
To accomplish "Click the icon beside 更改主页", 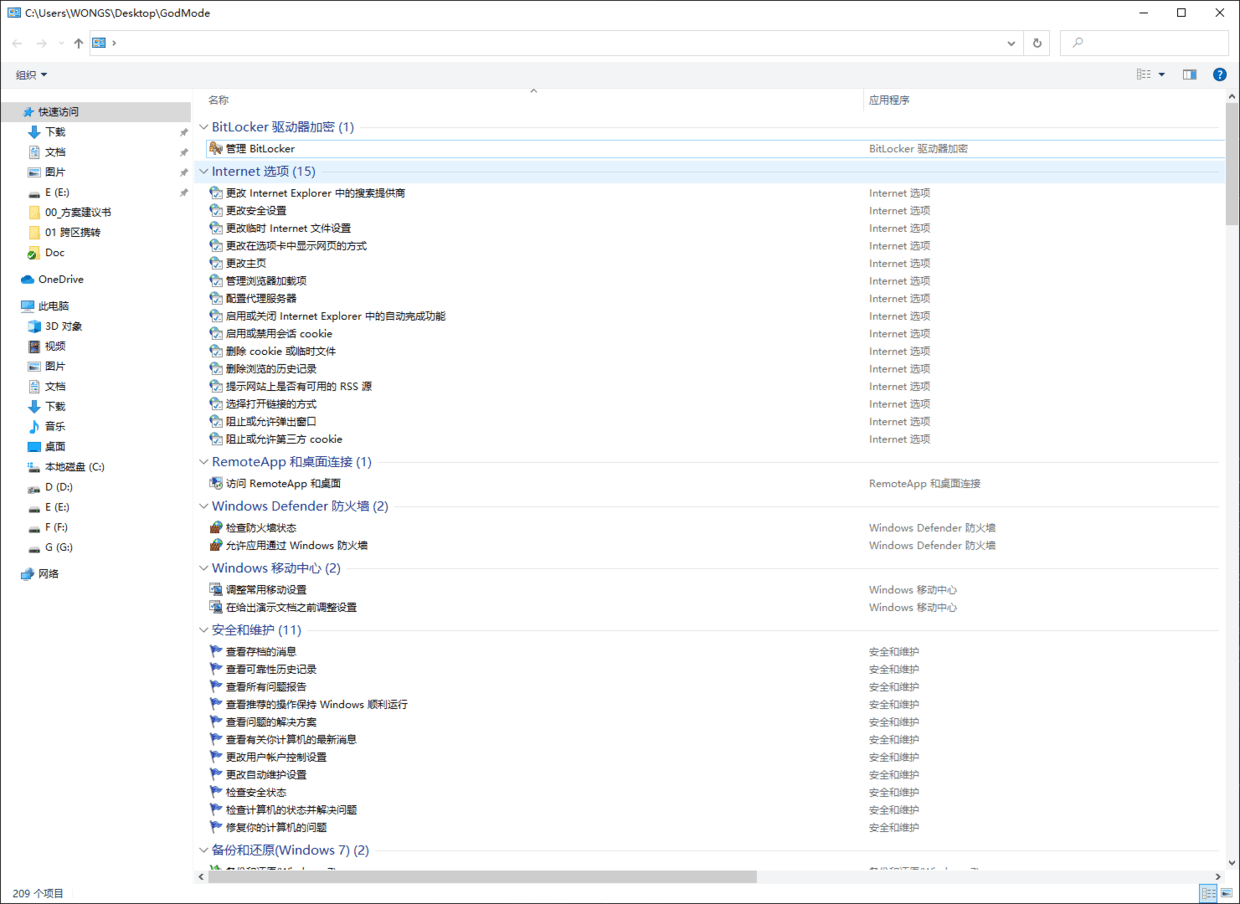I will click(x=215, y=263).
